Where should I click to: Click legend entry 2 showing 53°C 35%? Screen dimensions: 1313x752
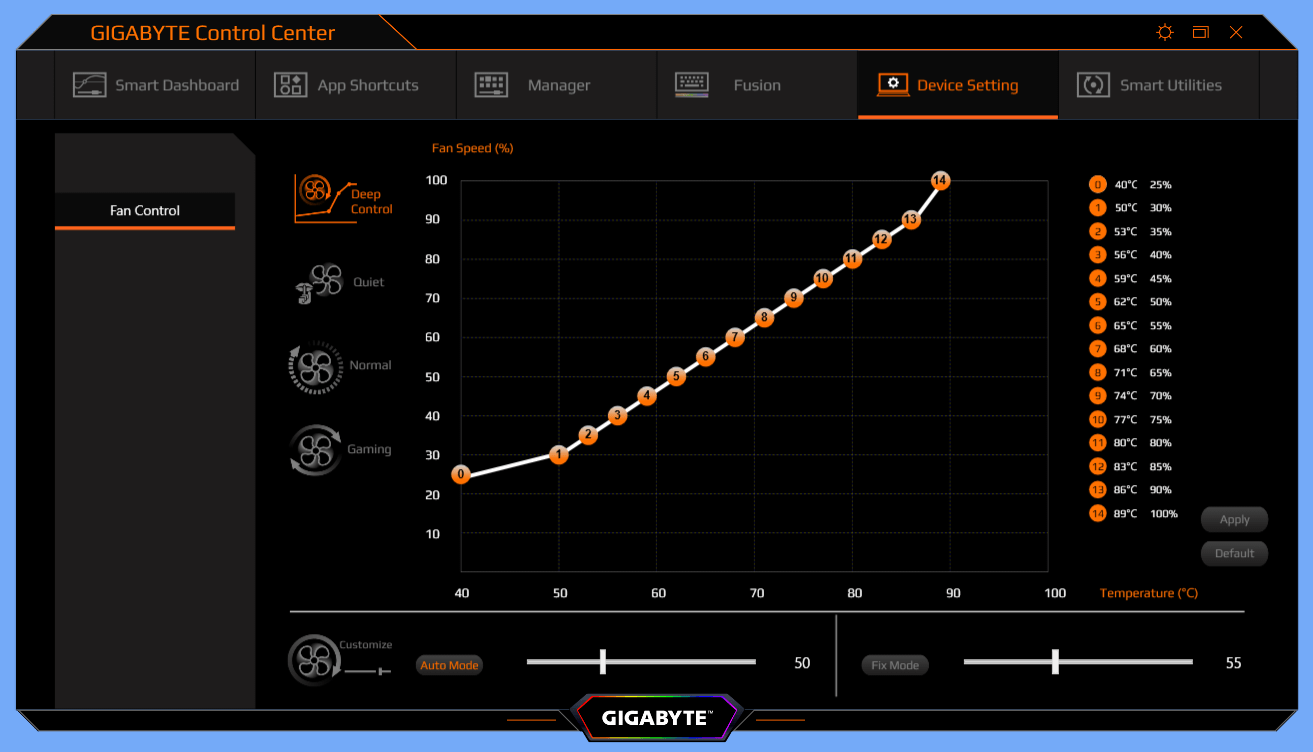click(1131, 232)
